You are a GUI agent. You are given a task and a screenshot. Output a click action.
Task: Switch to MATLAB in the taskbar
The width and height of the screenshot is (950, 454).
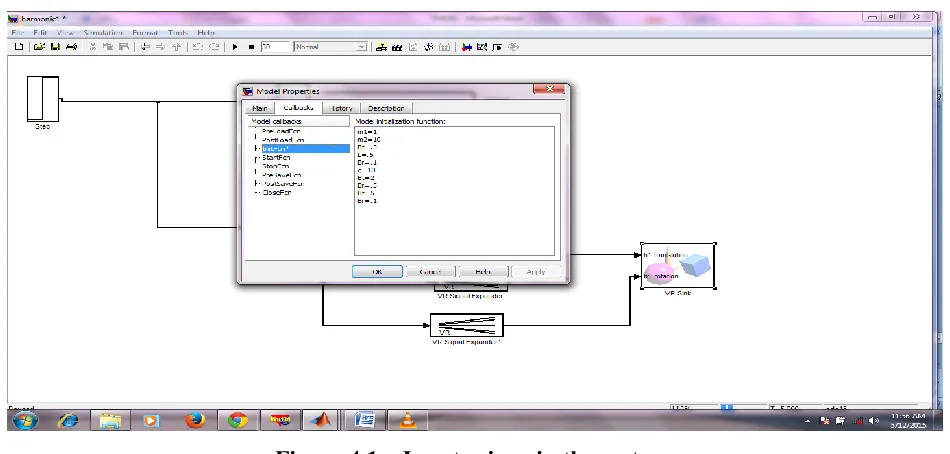pyautogui.click(x=321, y=420)
